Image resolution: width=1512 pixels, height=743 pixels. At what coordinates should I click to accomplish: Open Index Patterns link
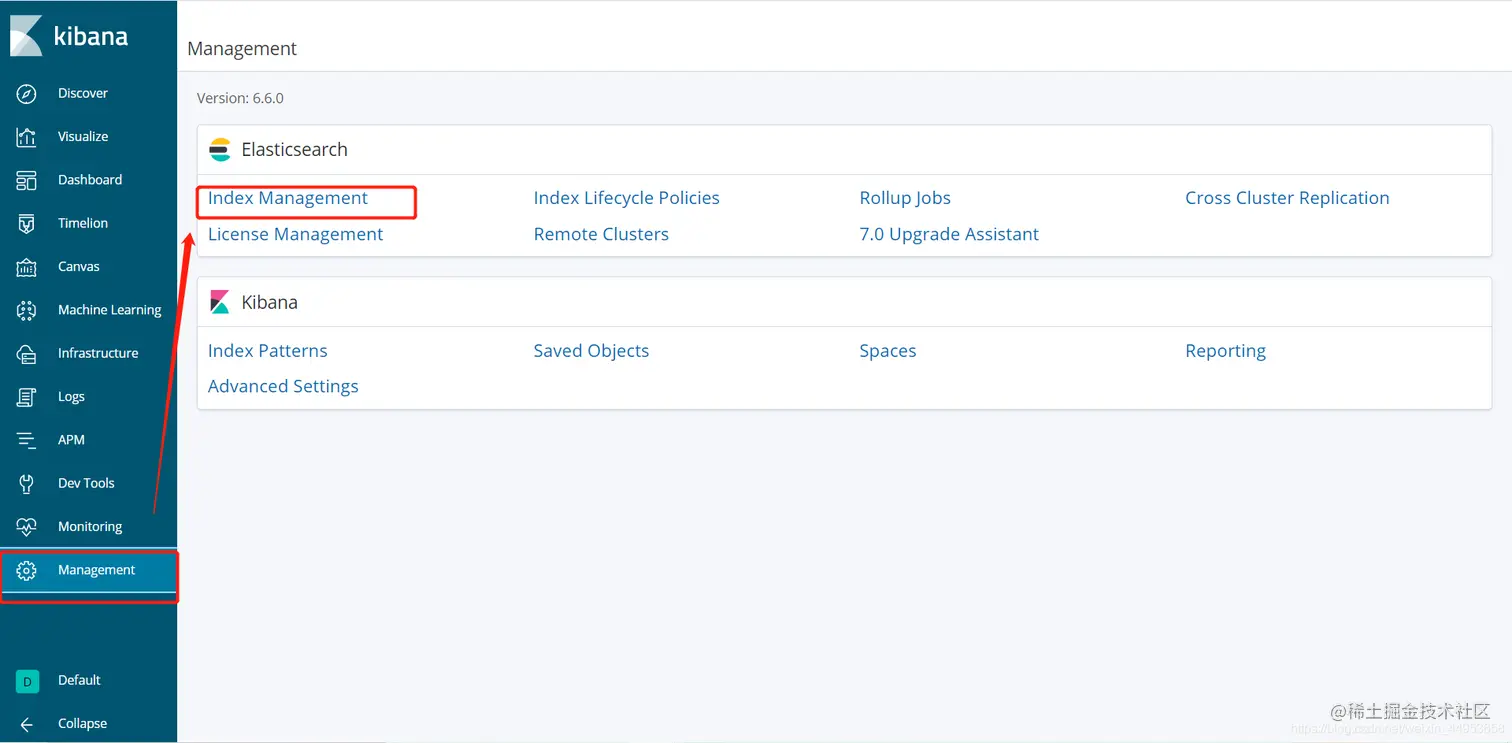tap(267, 351)
